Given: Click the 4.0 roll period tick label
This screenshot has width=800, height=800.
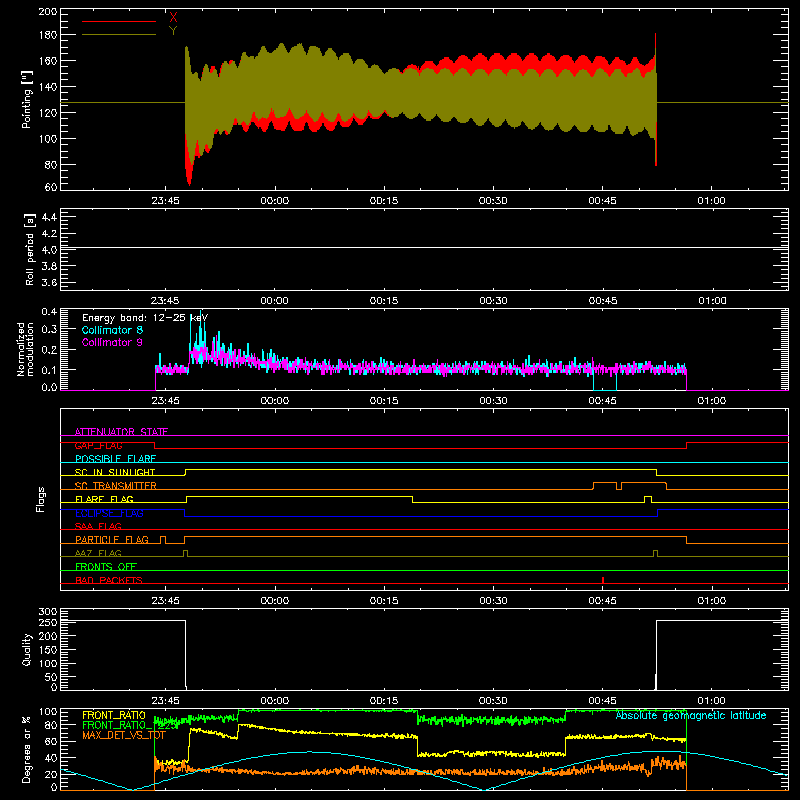Looking at the screenshot, I should 49,250.
